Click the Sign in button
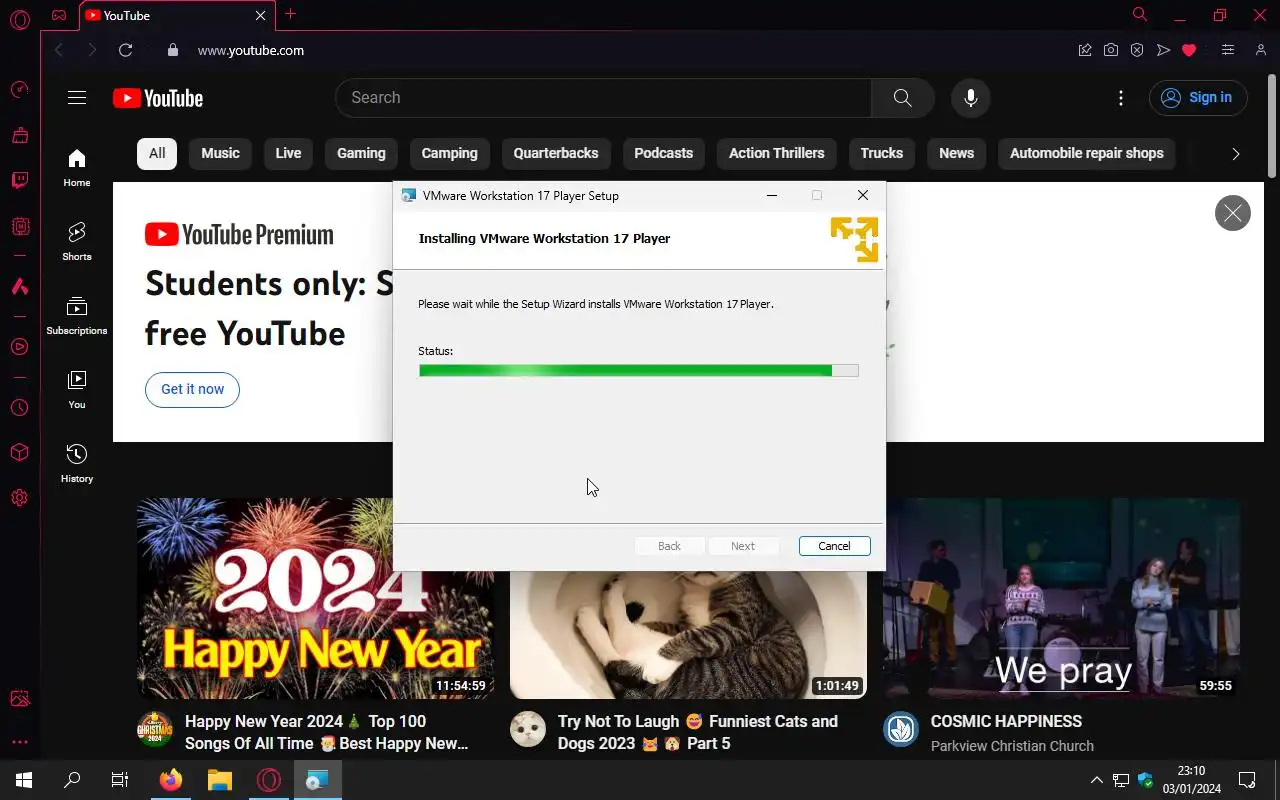This screenshot has height=800, width=1280. pos(1198,98)
